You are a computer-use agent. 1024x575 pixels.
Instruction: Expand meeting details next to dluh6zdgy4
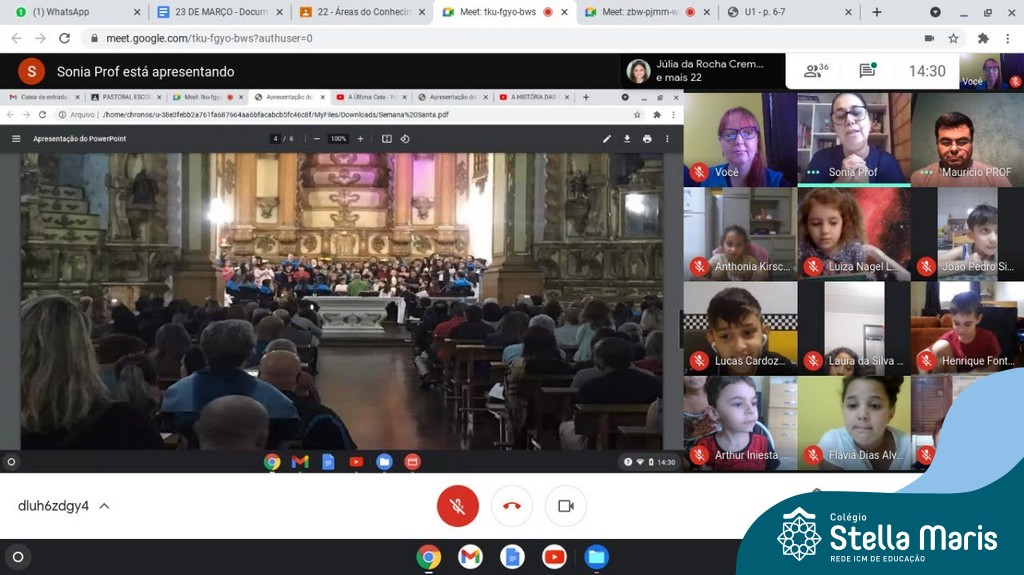coord(104,506)
